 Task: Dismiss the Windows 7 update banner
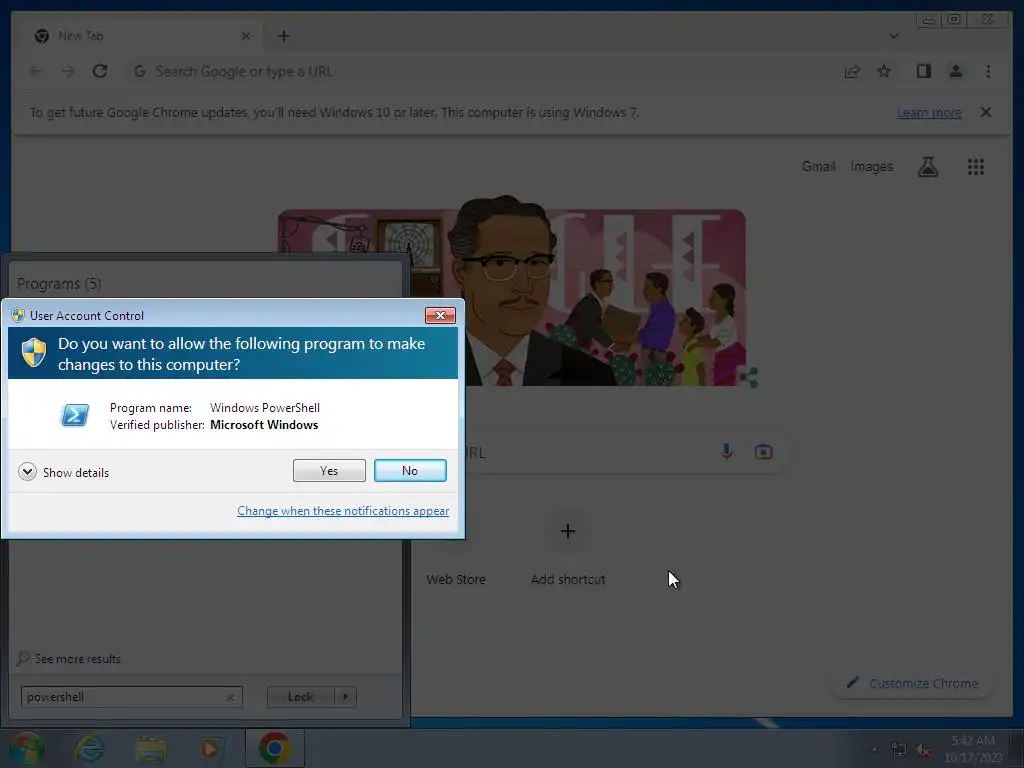click(x=985, y=112)
